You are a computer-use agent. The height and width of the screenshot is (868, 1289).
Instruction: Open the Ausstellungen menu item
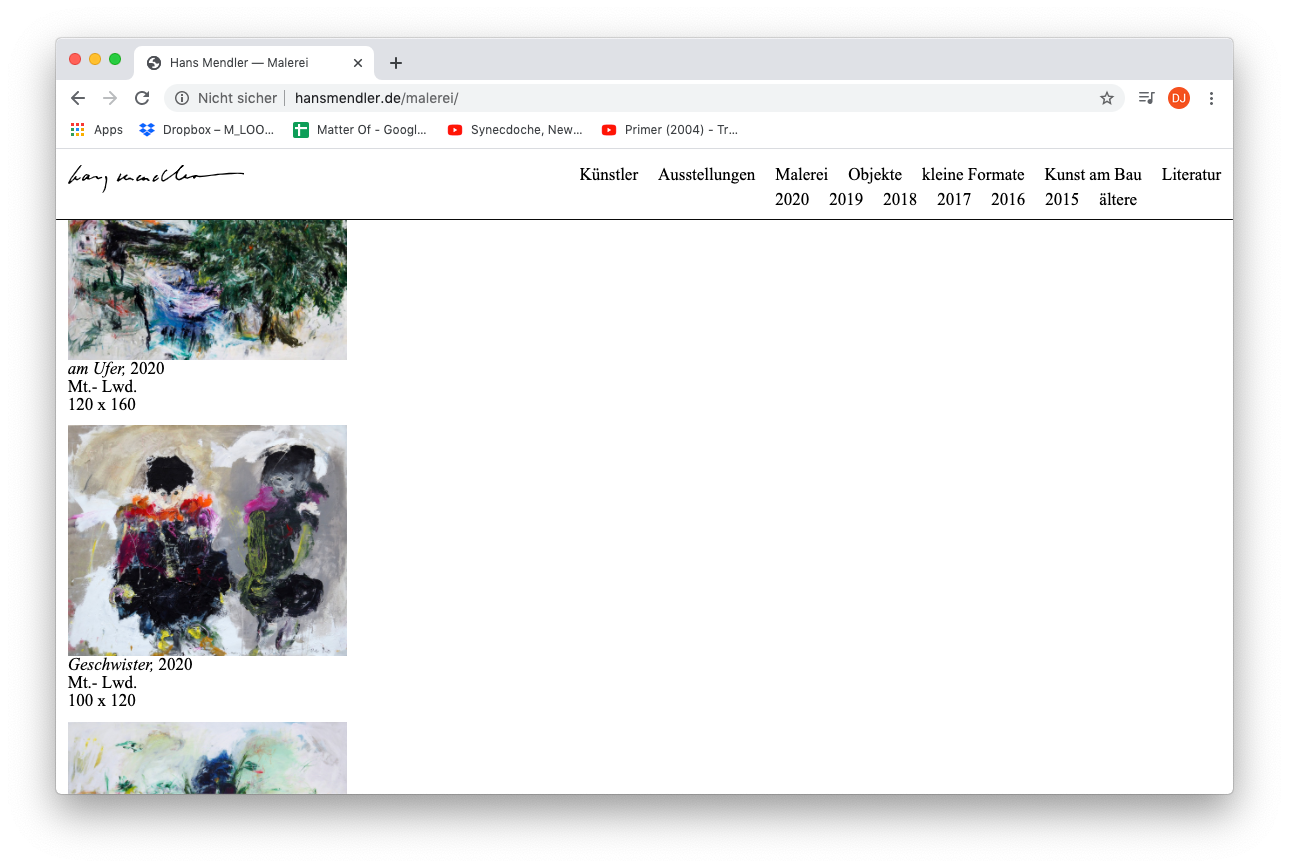[x=706, y=175]
